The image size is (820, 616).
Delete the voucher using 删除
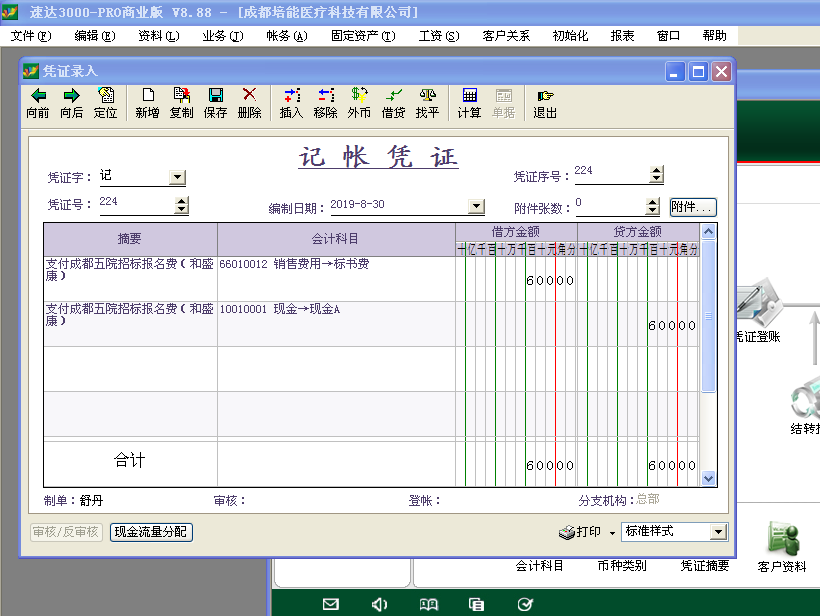pos(249,103)
